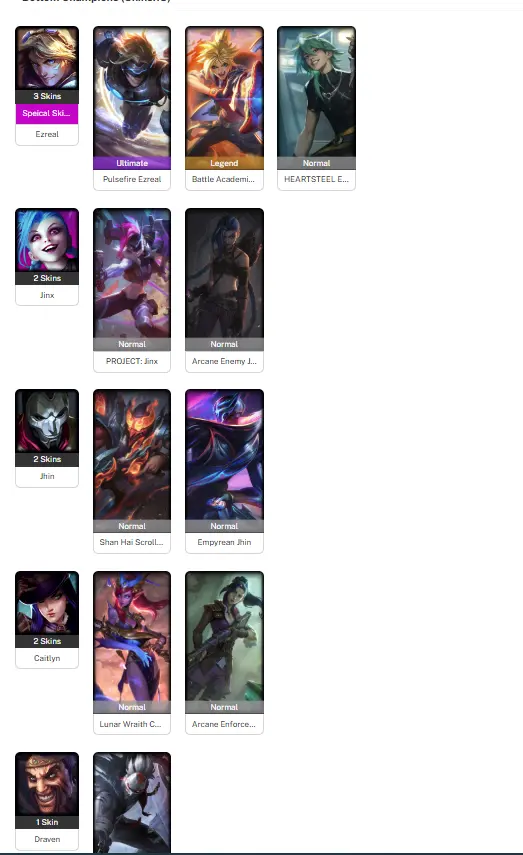Click the Legend tier label

pyautogui.click(x=224, y=163)
